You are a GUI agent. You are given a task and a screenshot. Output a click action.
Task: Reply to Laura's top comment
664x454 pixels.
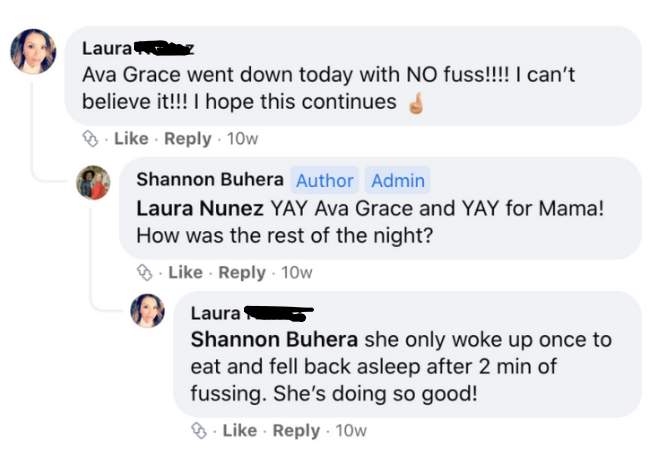[x=188, y=139]
